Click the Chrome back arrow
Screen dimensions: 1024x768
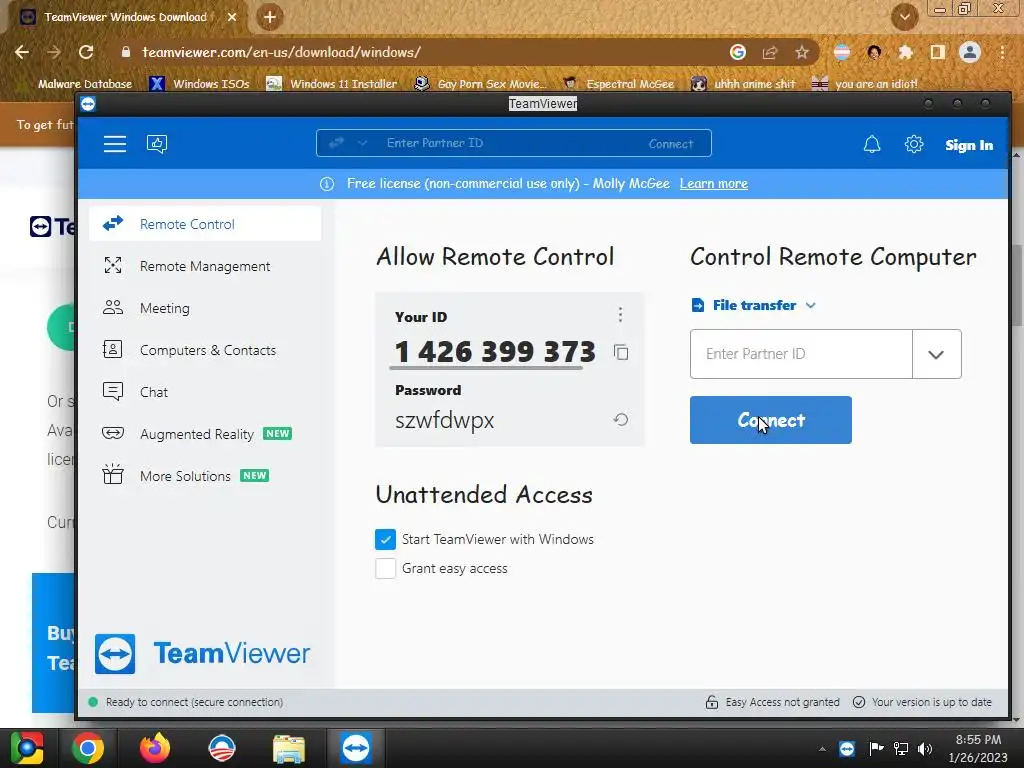22,52
